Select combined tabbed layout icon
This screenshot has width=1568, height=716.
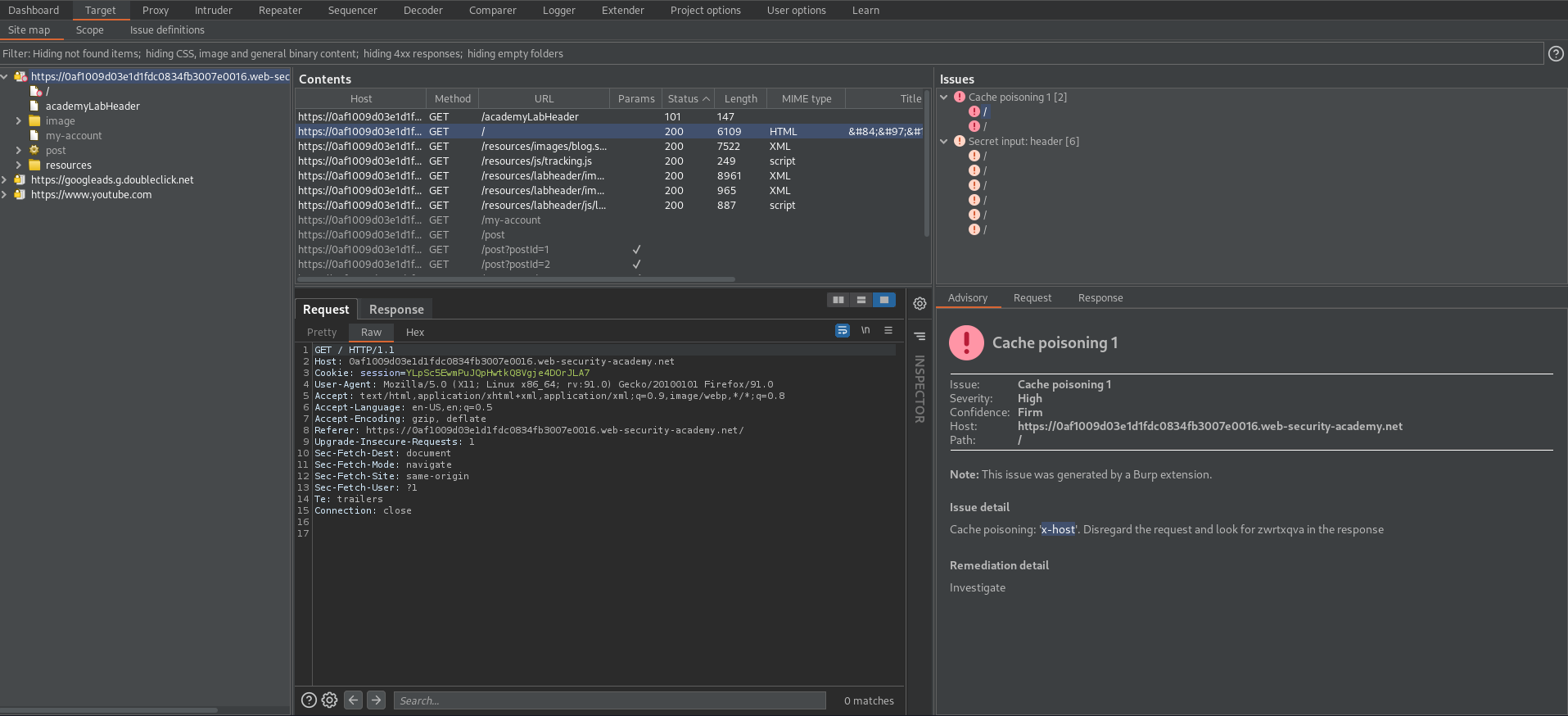884,300
